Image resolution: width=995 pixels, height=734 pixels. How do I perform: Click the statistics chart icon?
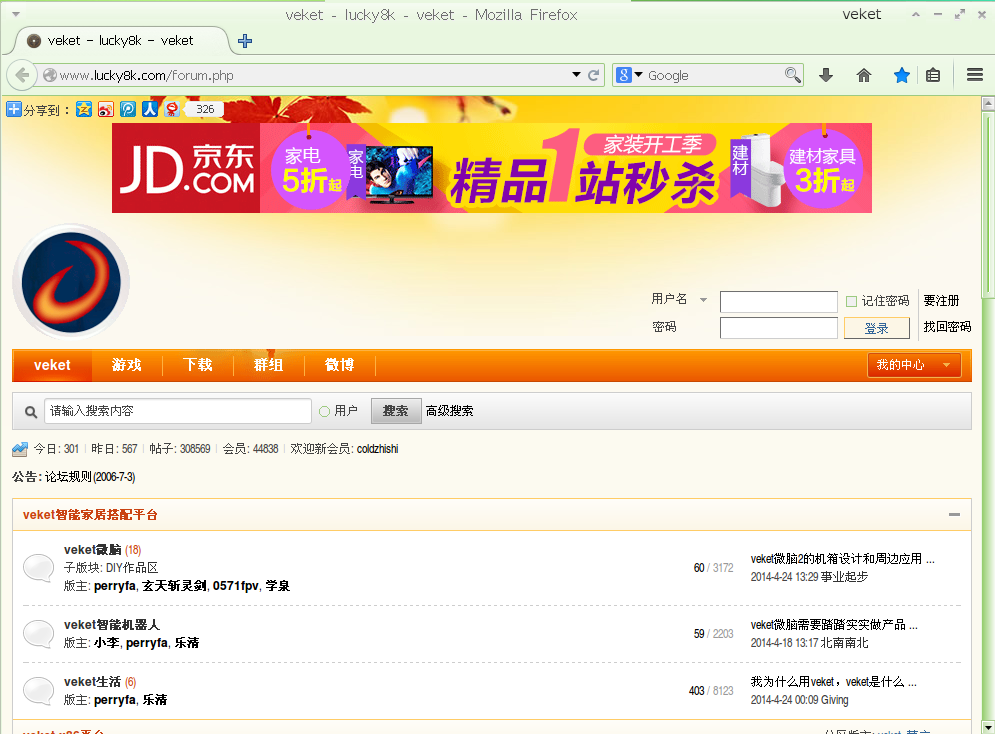click(20, 449)
